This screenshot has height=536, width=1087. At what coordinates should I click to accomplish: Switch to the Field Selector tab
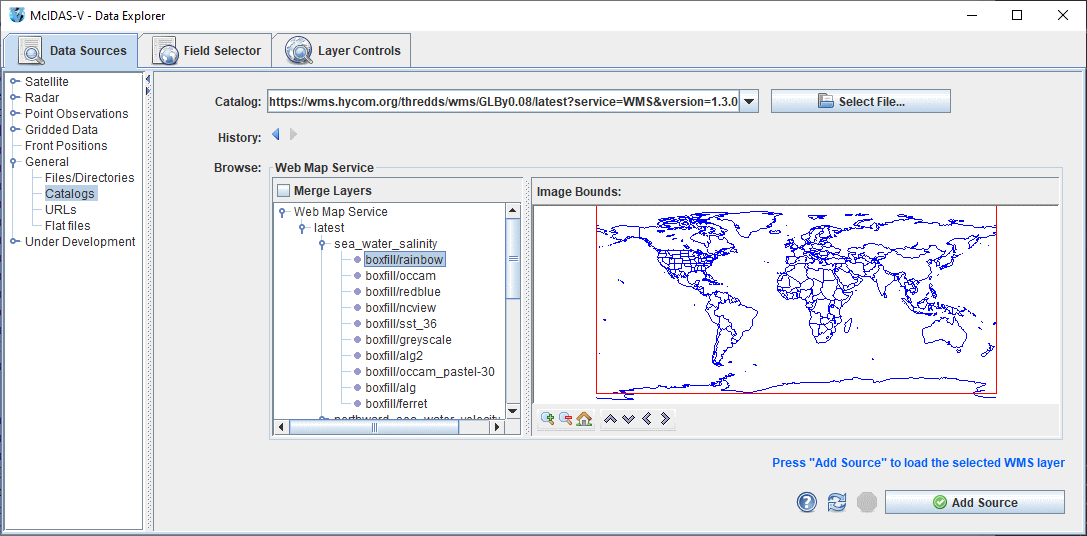point(205,51)
